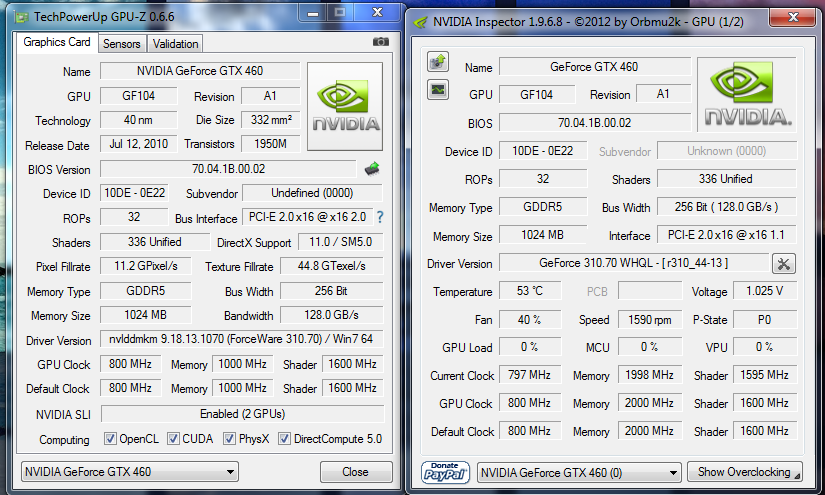The image size is (825, 495).
Task: Open the NVIDIA Inspector GPU selection dropdown
Action: click(x=579, y=472)
